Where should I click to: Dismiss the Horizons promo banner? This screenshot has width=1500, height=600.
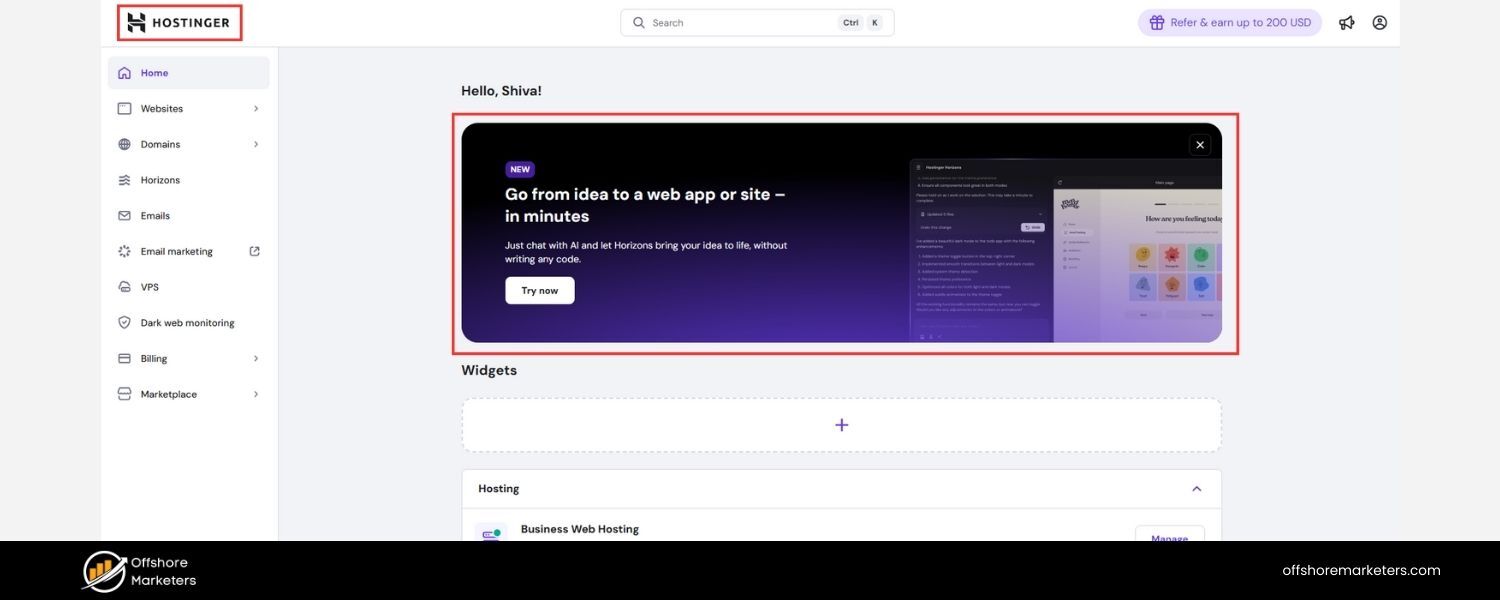(1200, 145)
